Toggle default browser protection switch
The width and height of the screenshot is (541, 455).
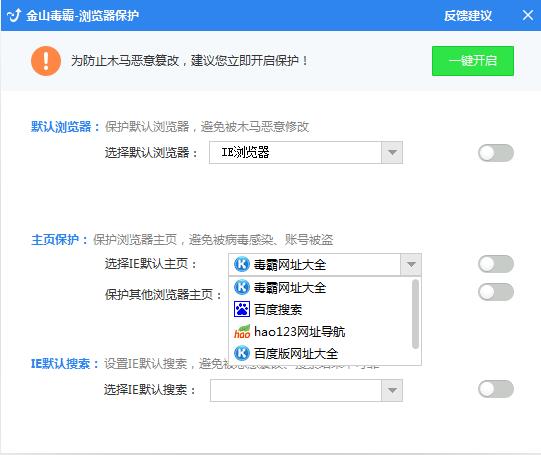[496, 153]
